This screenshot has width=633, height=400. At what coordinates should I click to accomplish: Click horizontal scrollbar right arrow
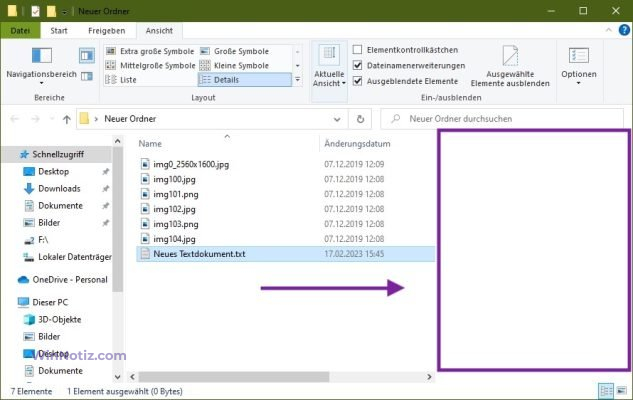429,377
